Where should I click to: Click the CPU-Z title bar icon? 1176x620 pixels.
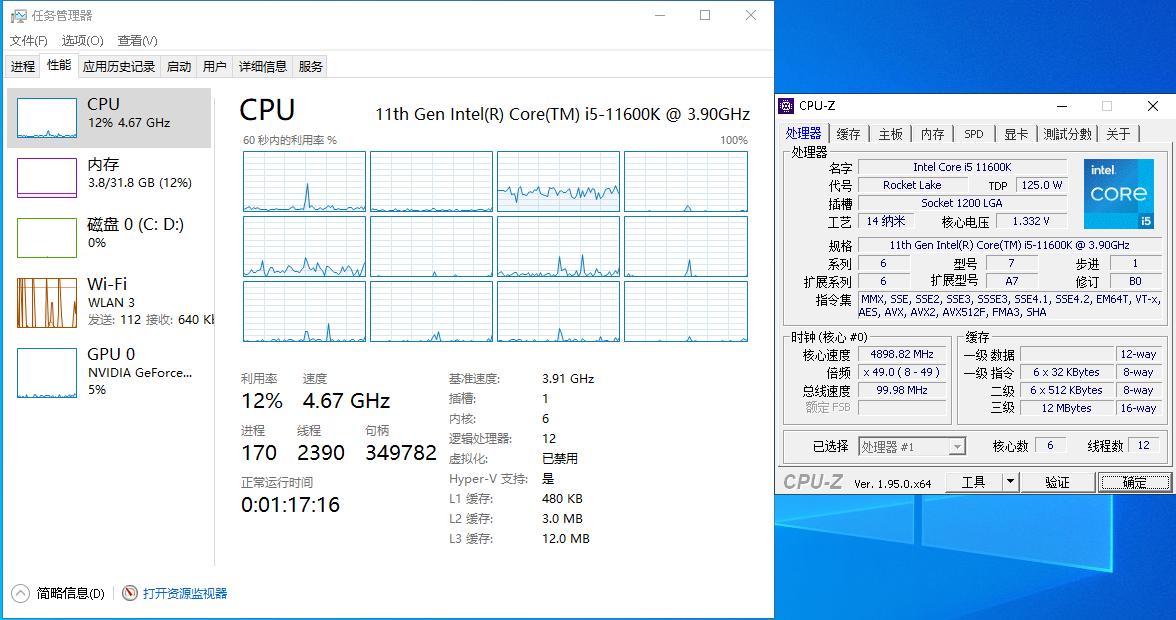pyautogui.click(x=786, y=106)
